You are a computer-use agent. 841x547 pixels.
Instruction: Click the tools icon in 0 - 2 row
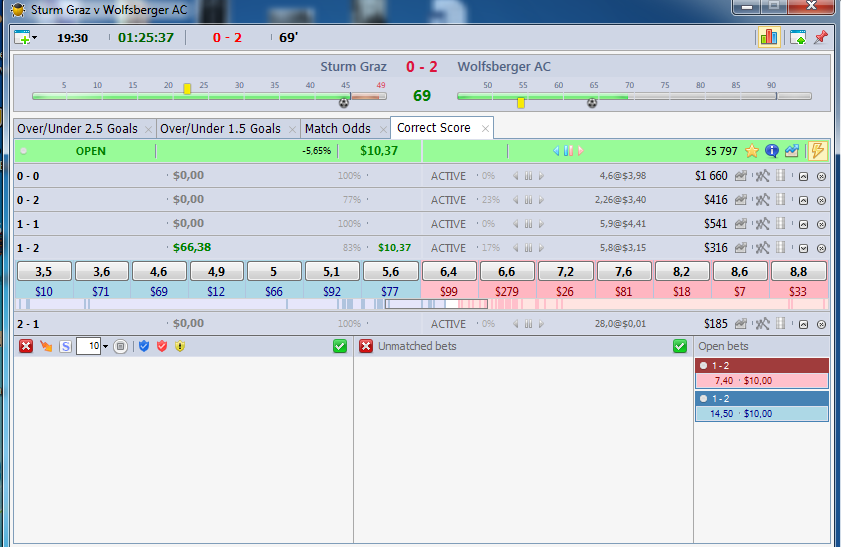point(762,200)
